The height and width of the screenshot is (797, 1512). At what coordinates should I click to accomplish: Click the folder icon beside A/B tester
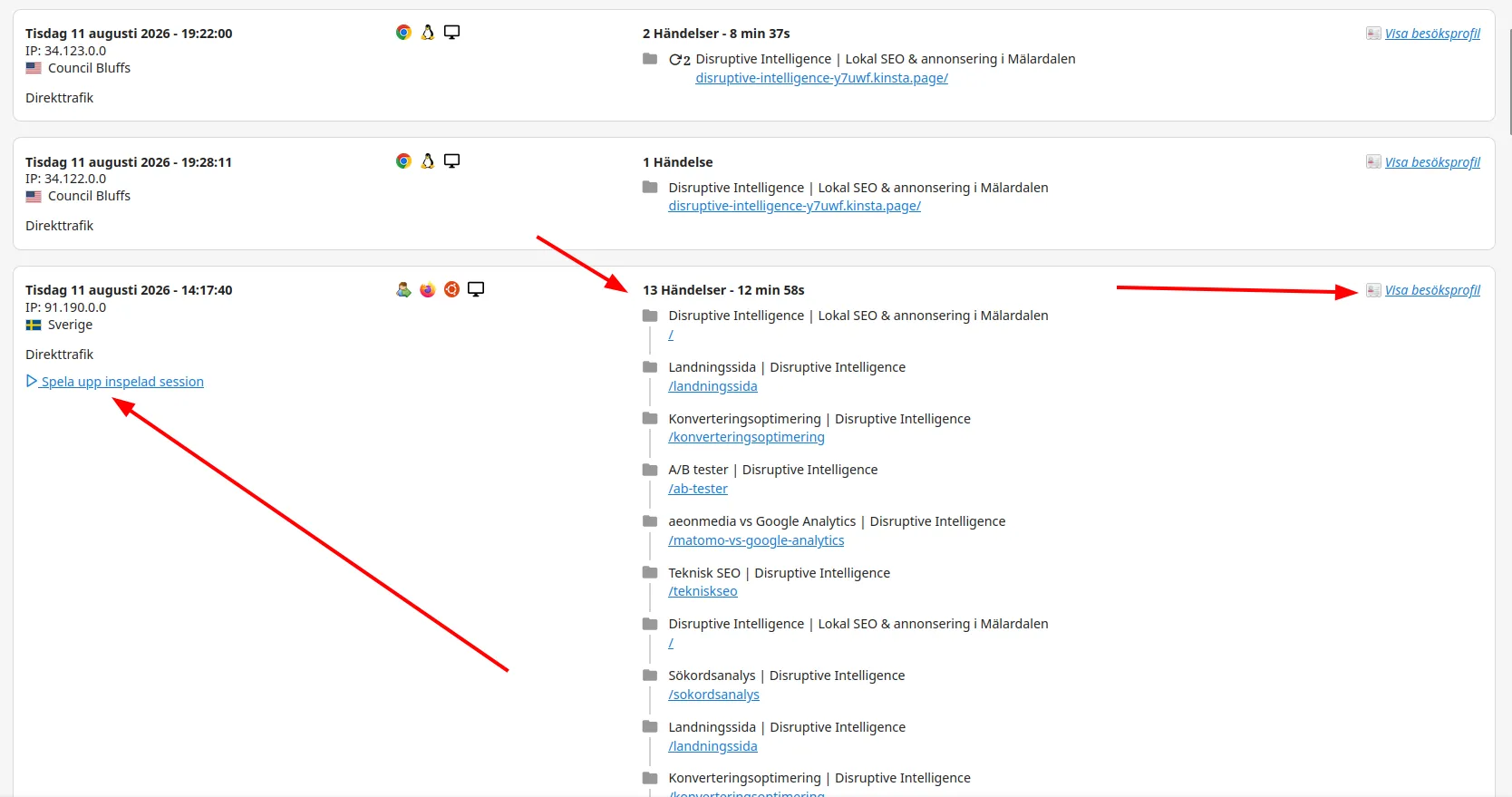tap(650, 470)
